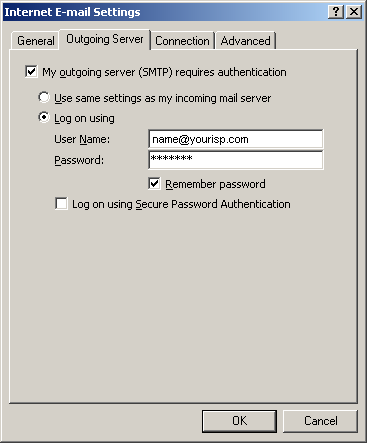
Task: Select the Outgoing Server tab
Action: pyautogui.click(x=105, y=39)
